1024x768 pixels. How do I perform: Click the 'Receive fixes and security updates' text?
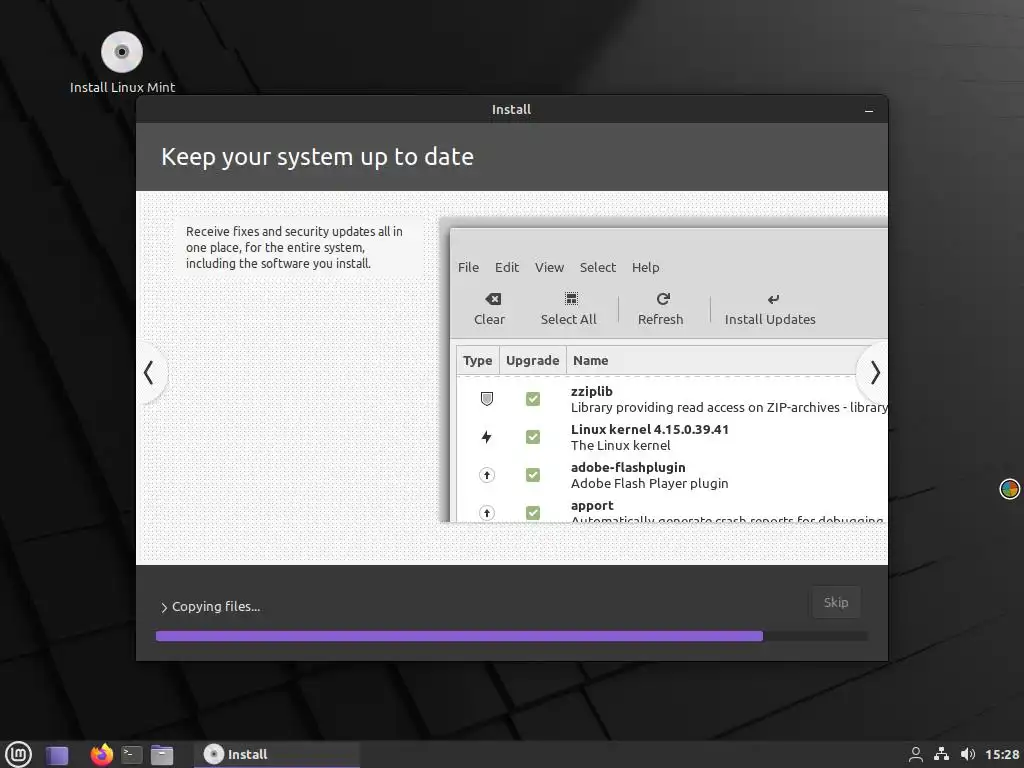pos(294,248)
